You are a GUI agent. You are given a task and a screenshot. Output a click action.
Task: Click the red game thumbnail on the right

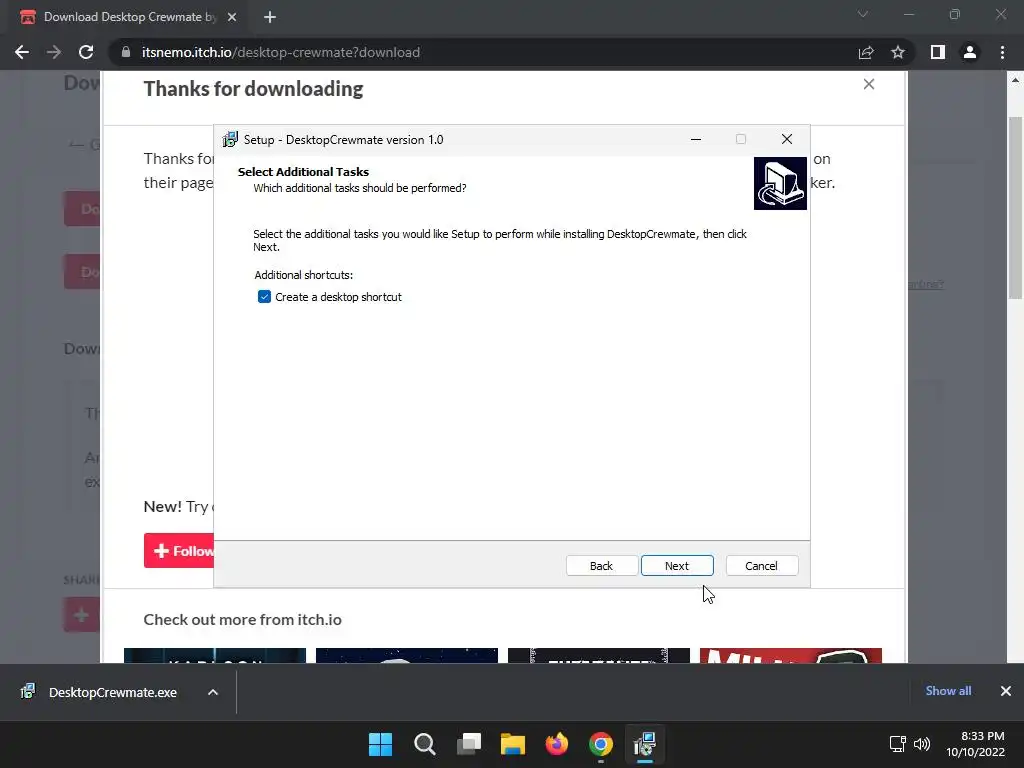tap(791, 656)
